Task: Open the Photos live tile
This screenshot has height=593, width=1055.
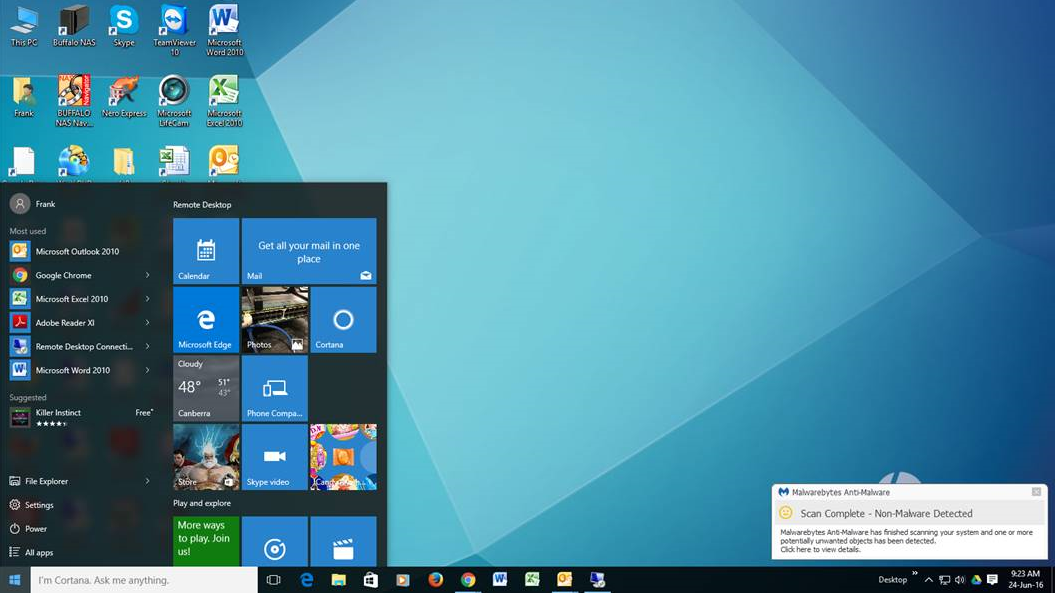Action: [275, 320]
